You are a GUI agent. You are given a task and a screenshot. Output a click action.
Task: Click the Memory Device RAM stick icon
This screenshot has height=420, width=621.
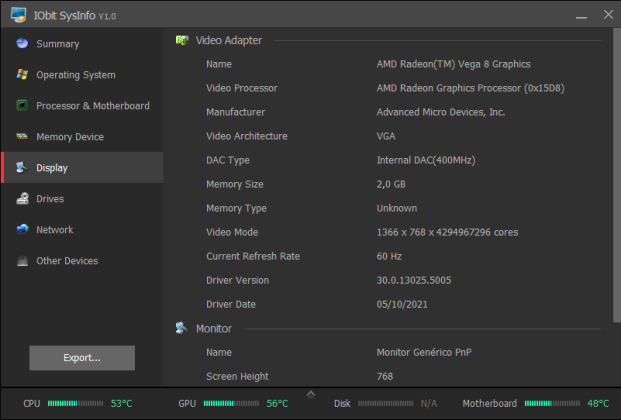[x=22, y=136]
